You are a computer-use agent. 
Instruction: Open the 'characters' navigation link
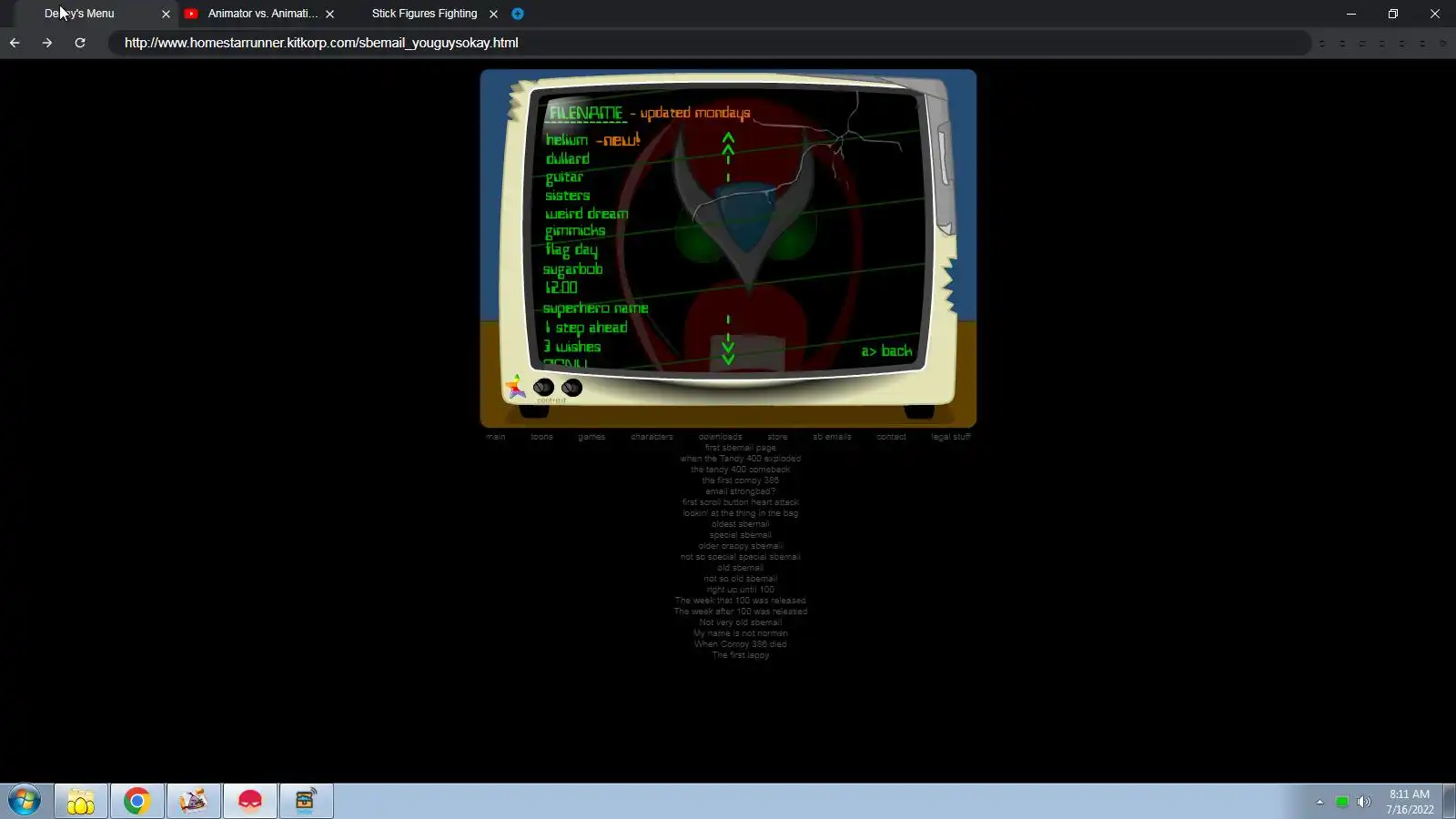pyautogui.click(x=652, y=437)
